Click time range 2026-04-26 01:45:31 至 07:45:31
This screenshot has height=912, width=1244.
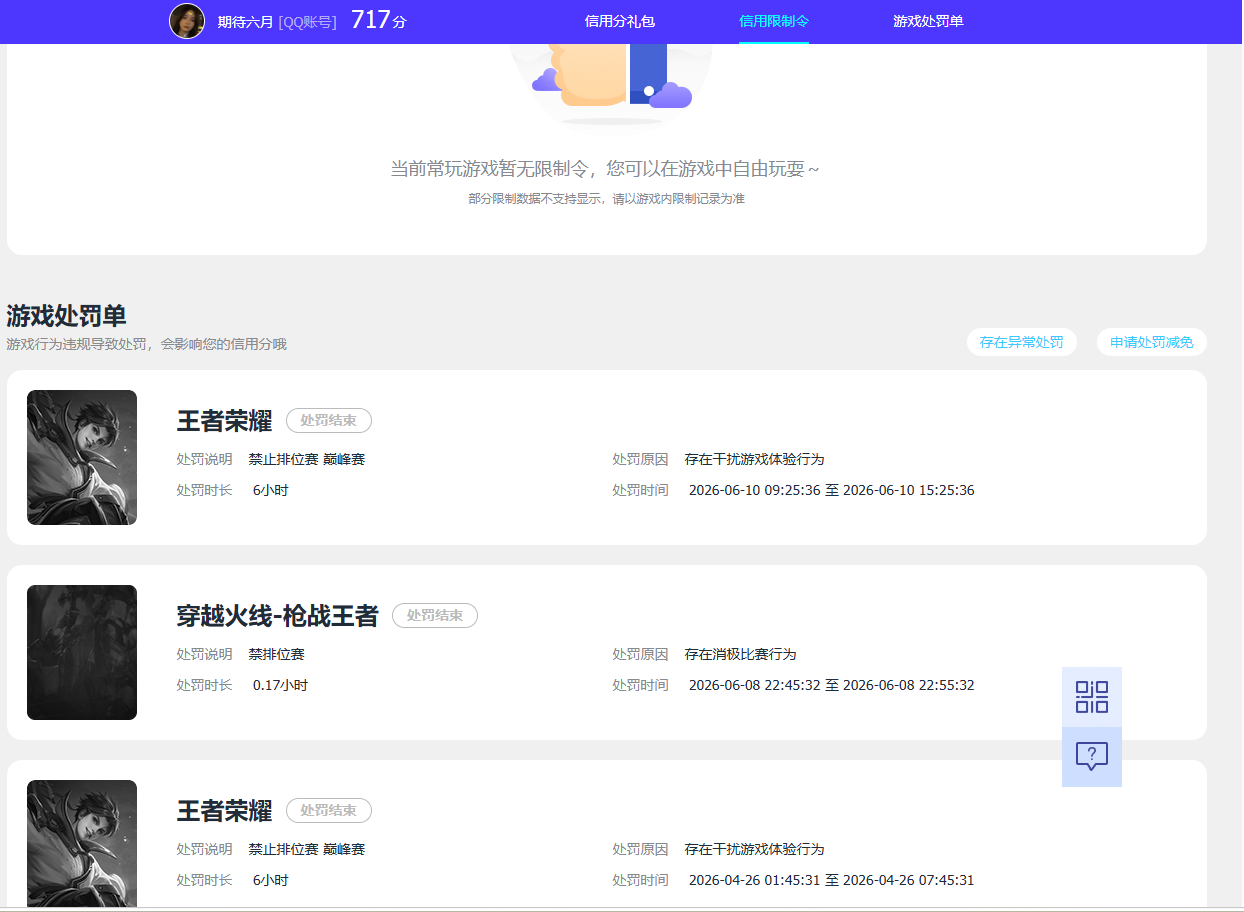tap(832, 880)
